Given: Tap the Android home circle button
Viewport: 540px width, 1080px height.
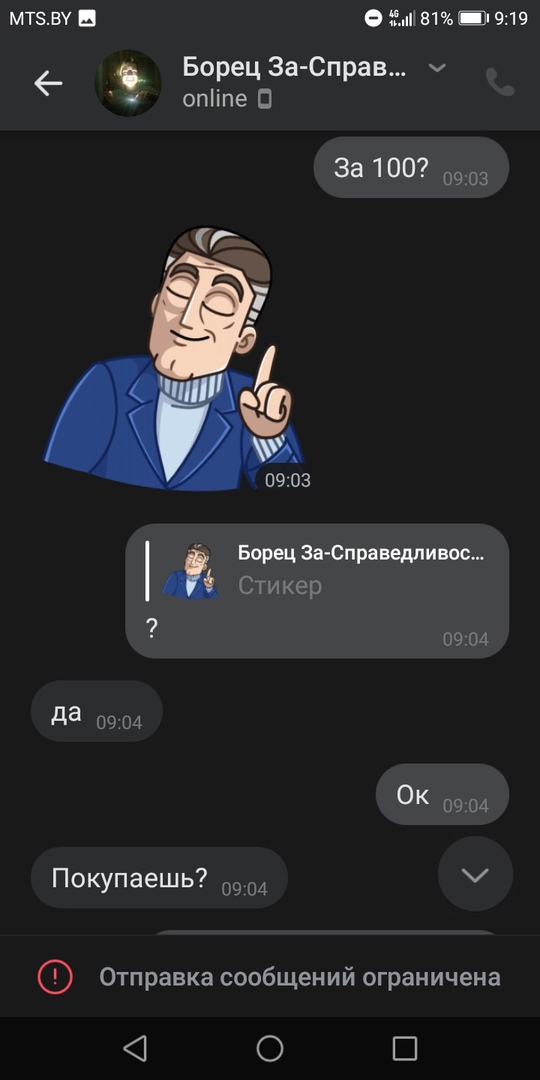Looking at the screenshot, I should coord(270,1048).
